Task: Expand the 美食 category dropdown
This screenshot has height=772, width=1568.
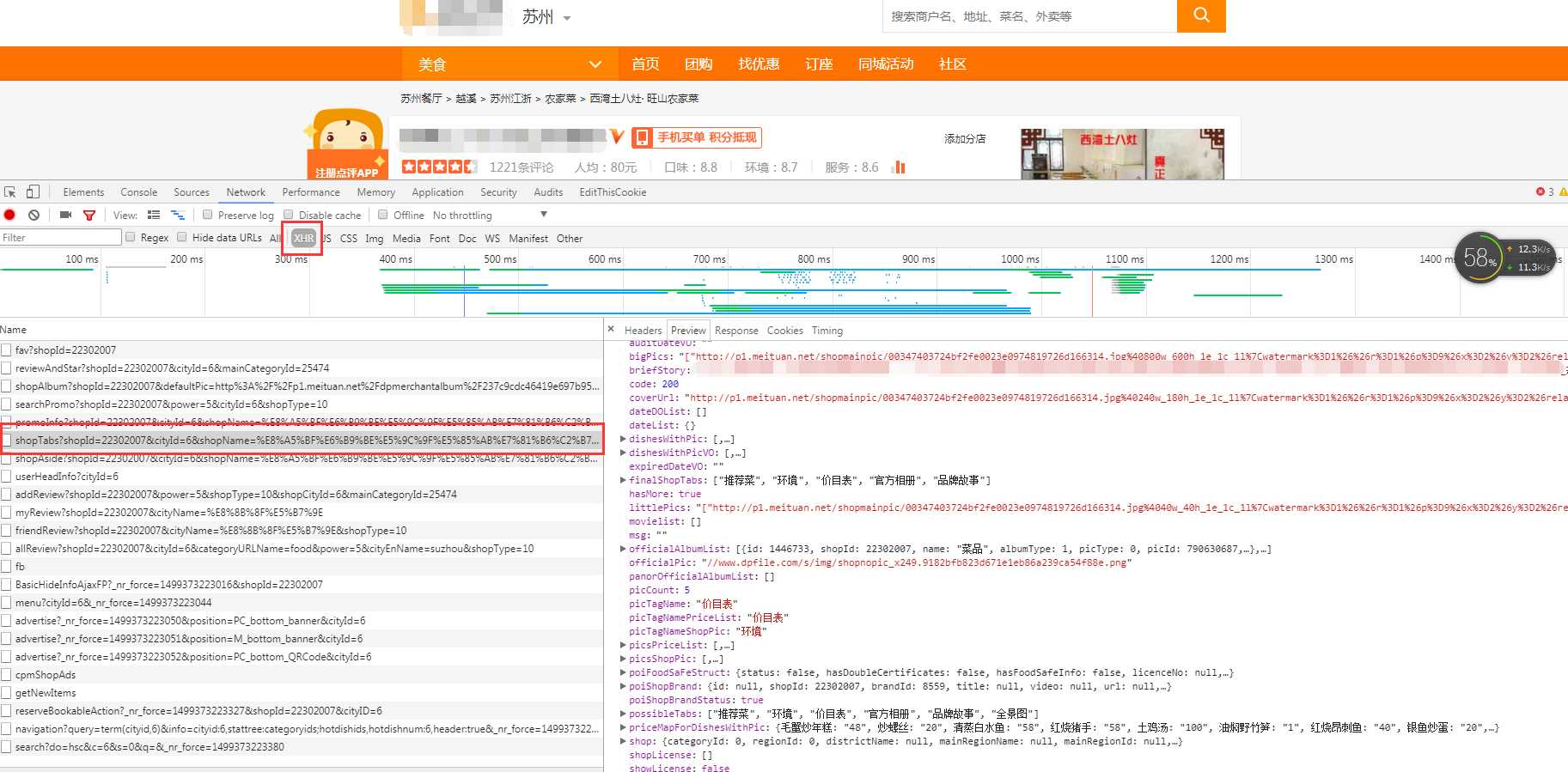Action: [509, 64]
